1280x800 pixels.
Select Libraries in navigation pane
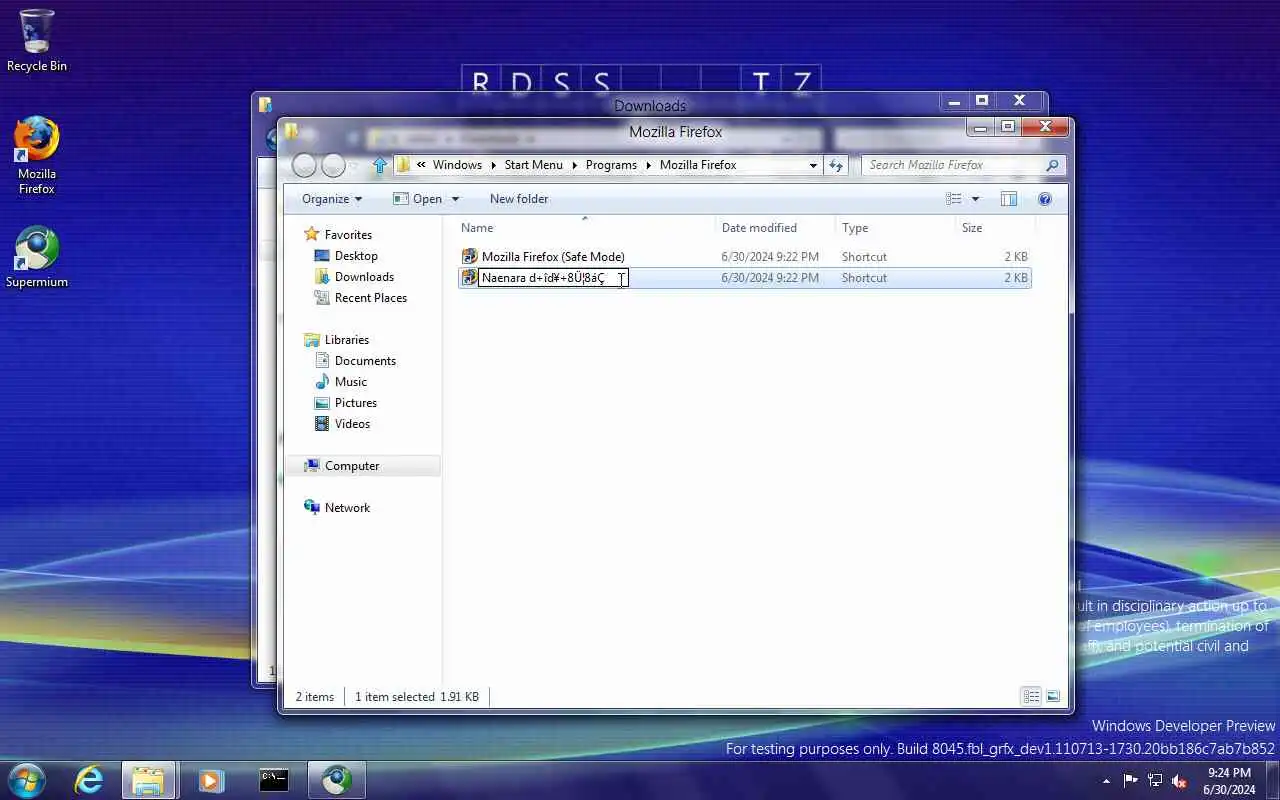click(346, 340)
